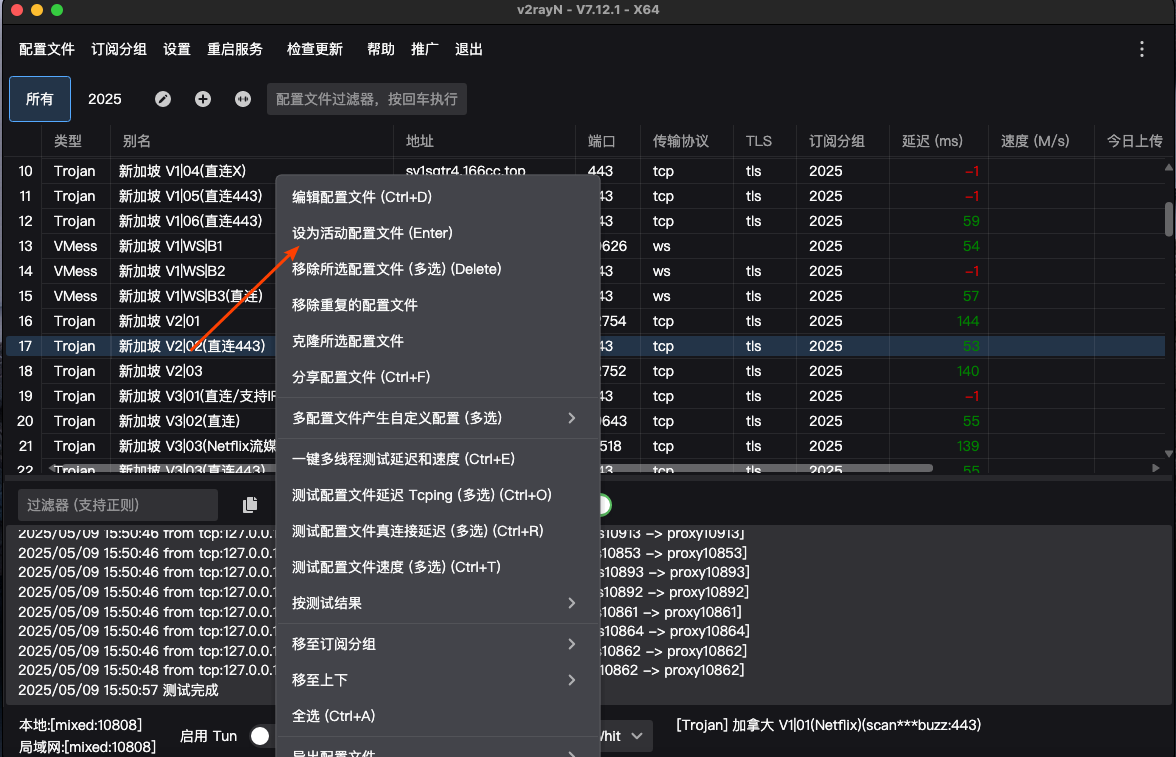Image resolution: width=1176 pixels, height=757 pixels.
Task: Add a subscription group with the plus icon
Action: click(x=202, y=99)
